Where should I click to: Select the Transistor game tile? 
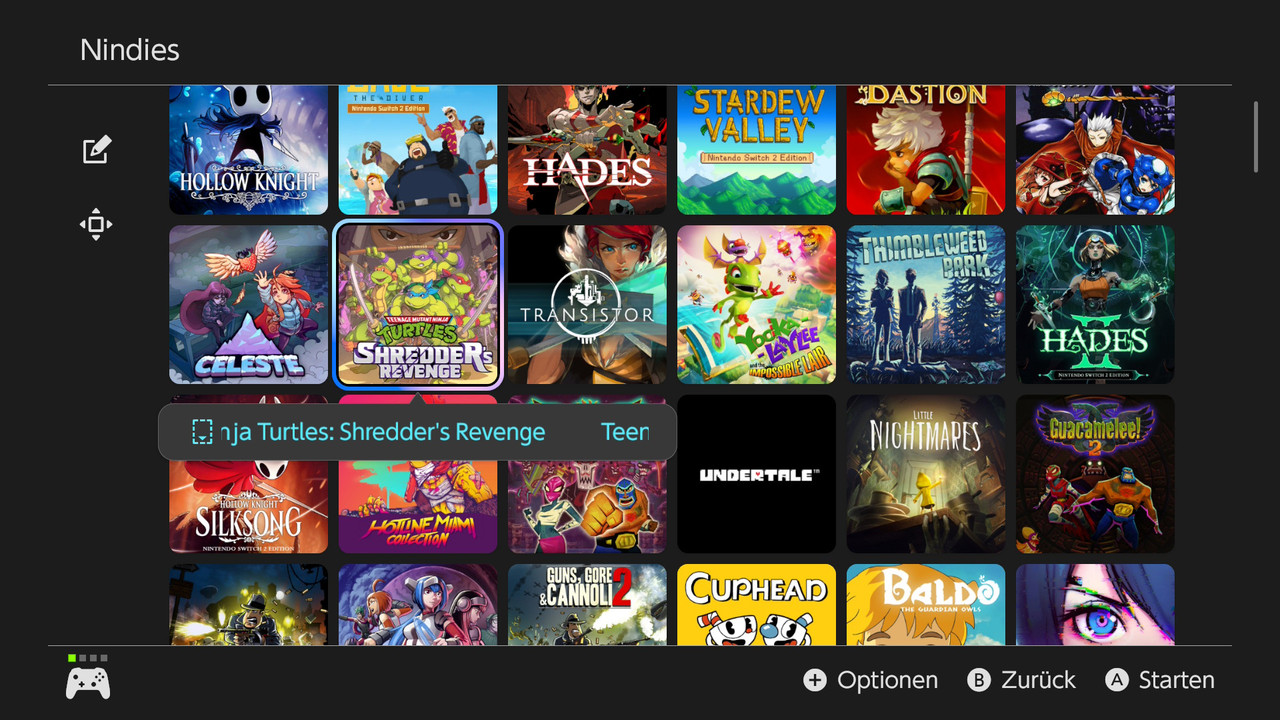587,304
